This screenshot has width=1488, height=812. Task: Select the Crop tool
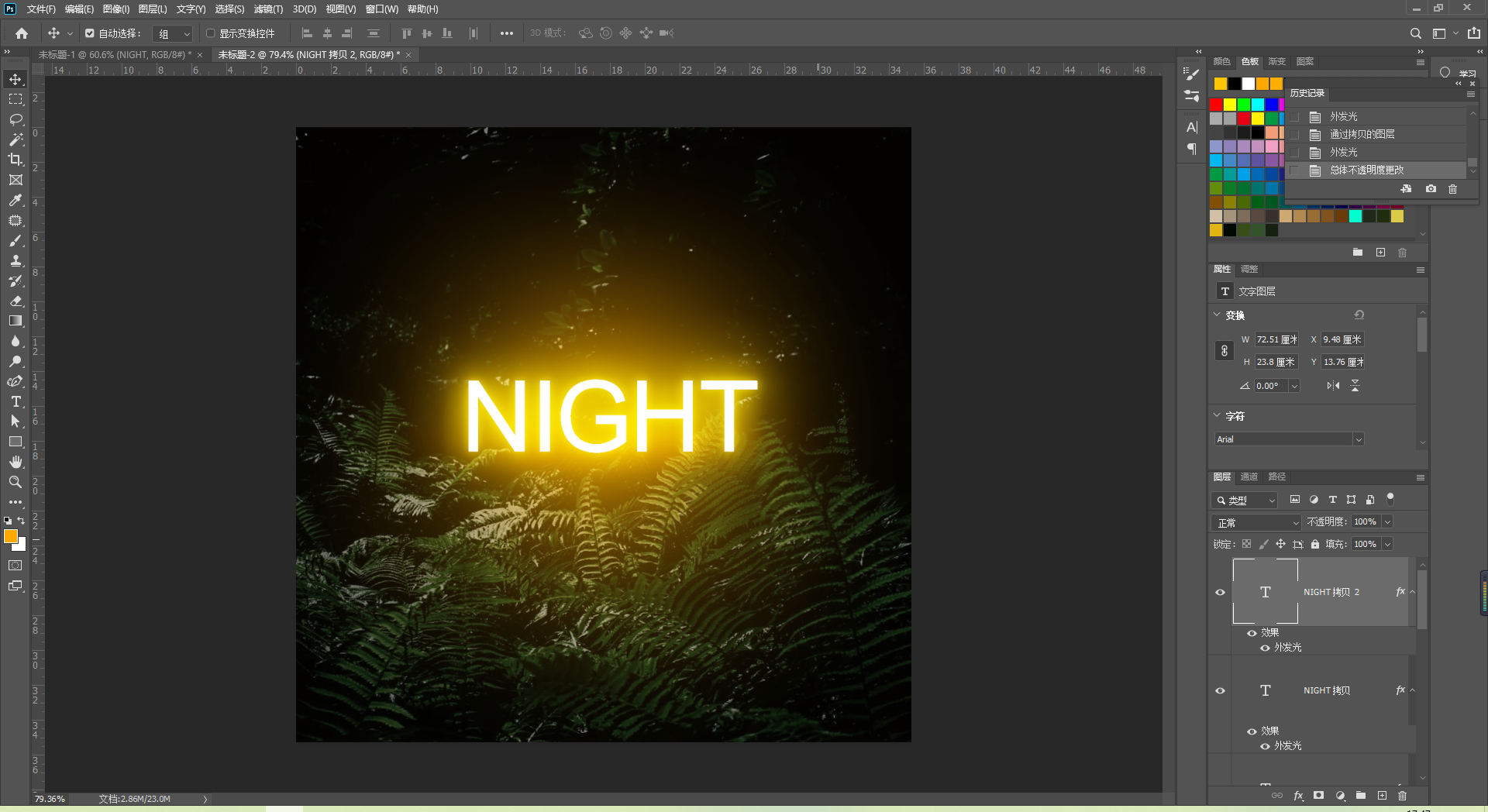[x=15, y=160]
